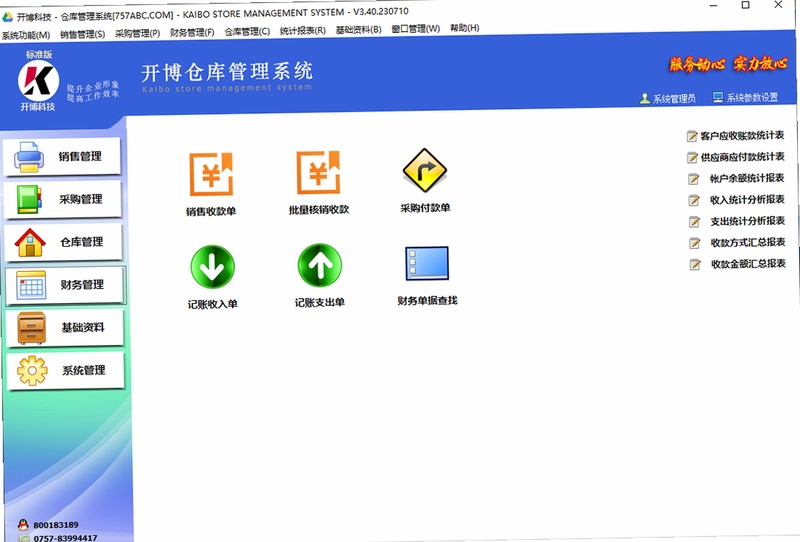Click the note icon beside 帐户余额统计报表
Screen dimensions: 800x542
[693, 179]
